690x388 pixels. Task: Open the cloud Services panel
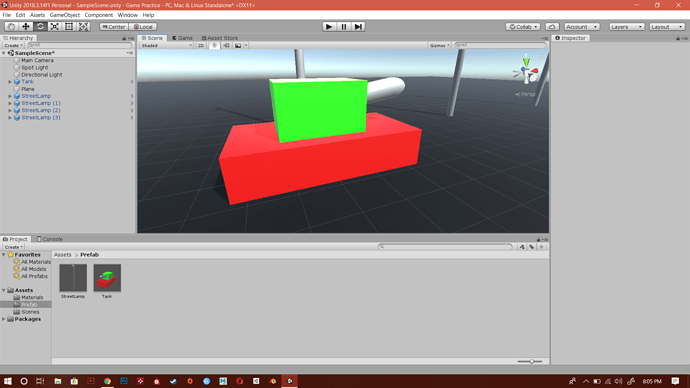point(552,27)
